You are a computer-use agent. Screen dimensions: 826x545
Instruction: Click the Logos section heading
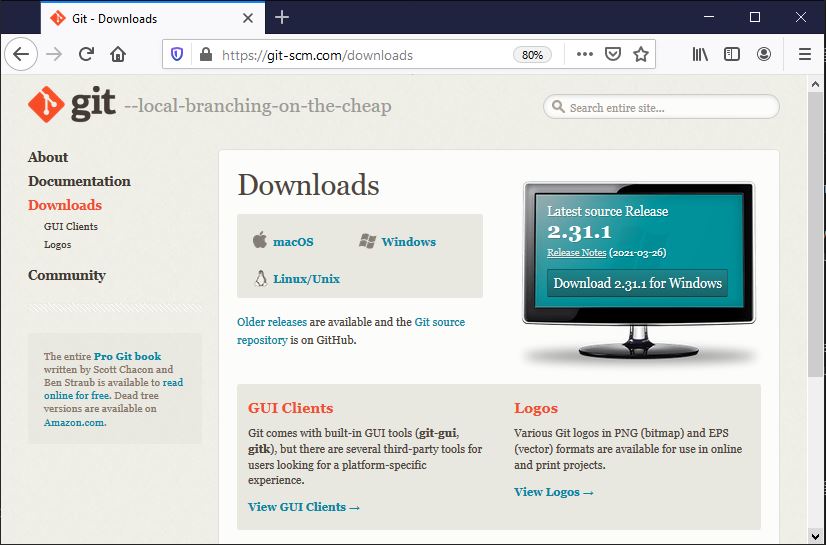pyautogui.click(x=536, y=408)
